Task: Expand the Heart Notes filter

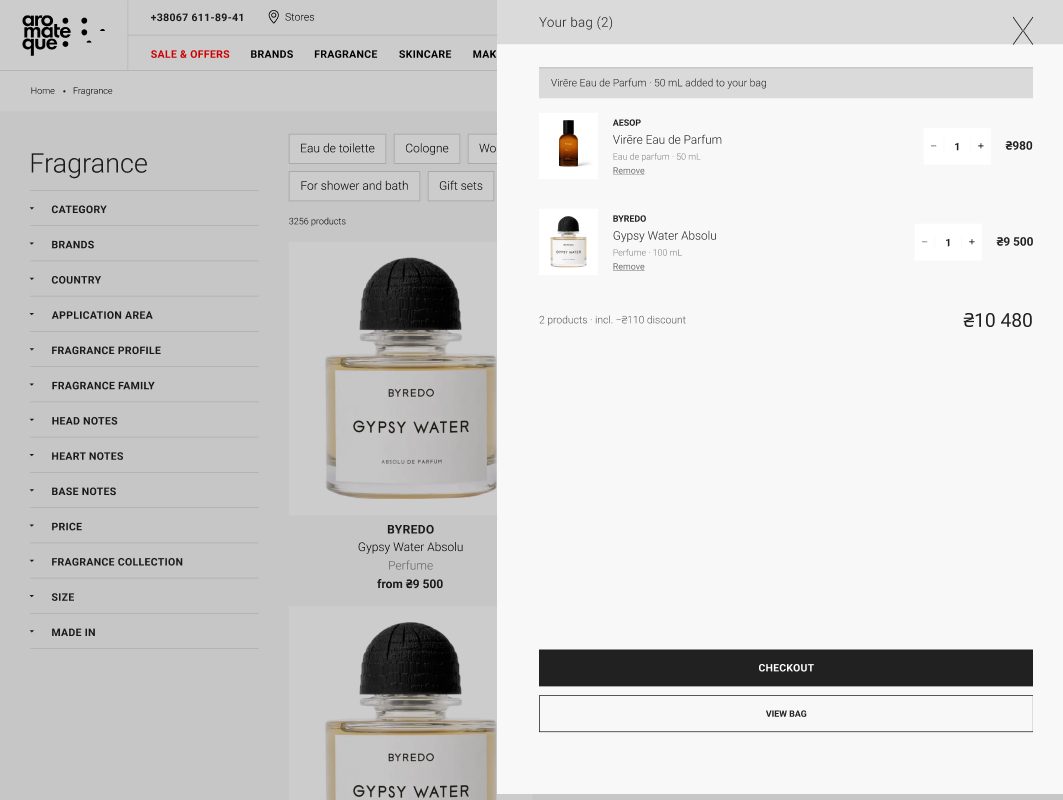Action: tap(144, 456)
